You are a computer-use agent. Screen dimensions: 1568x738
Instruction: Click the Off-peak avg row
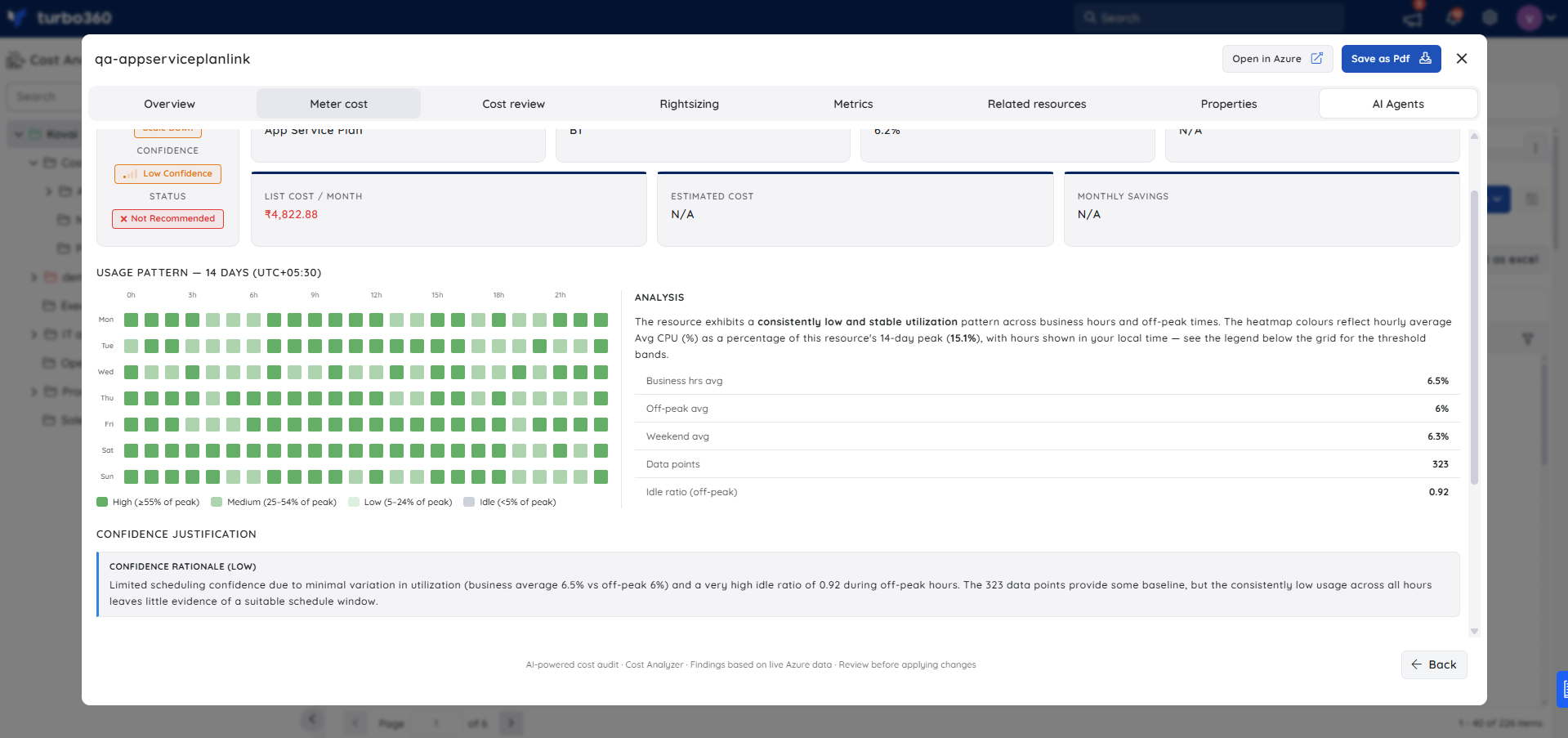click(1048, 409)
